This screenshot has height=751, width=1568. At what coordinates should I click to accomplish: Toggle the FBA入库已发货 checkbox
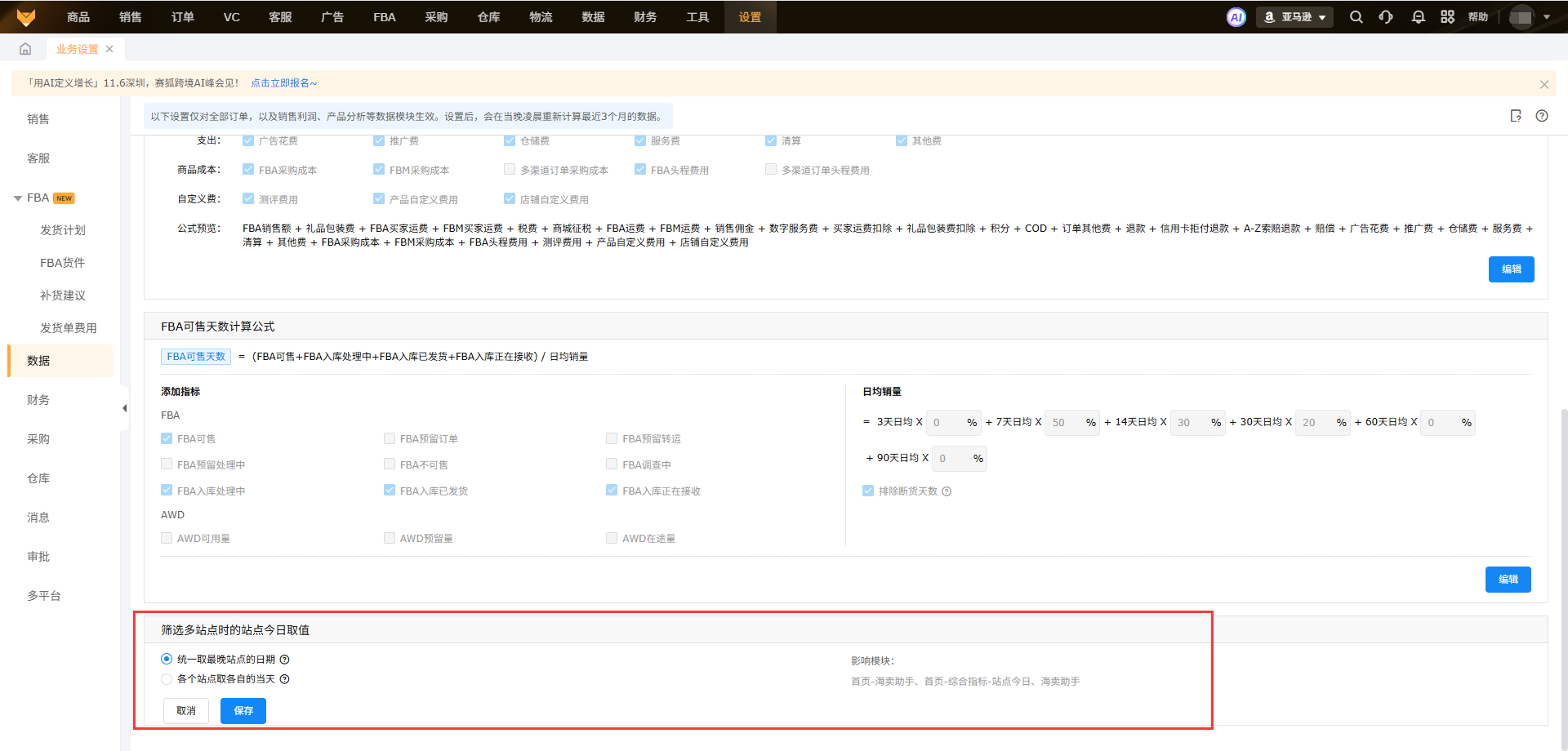[x=390, y=491]
